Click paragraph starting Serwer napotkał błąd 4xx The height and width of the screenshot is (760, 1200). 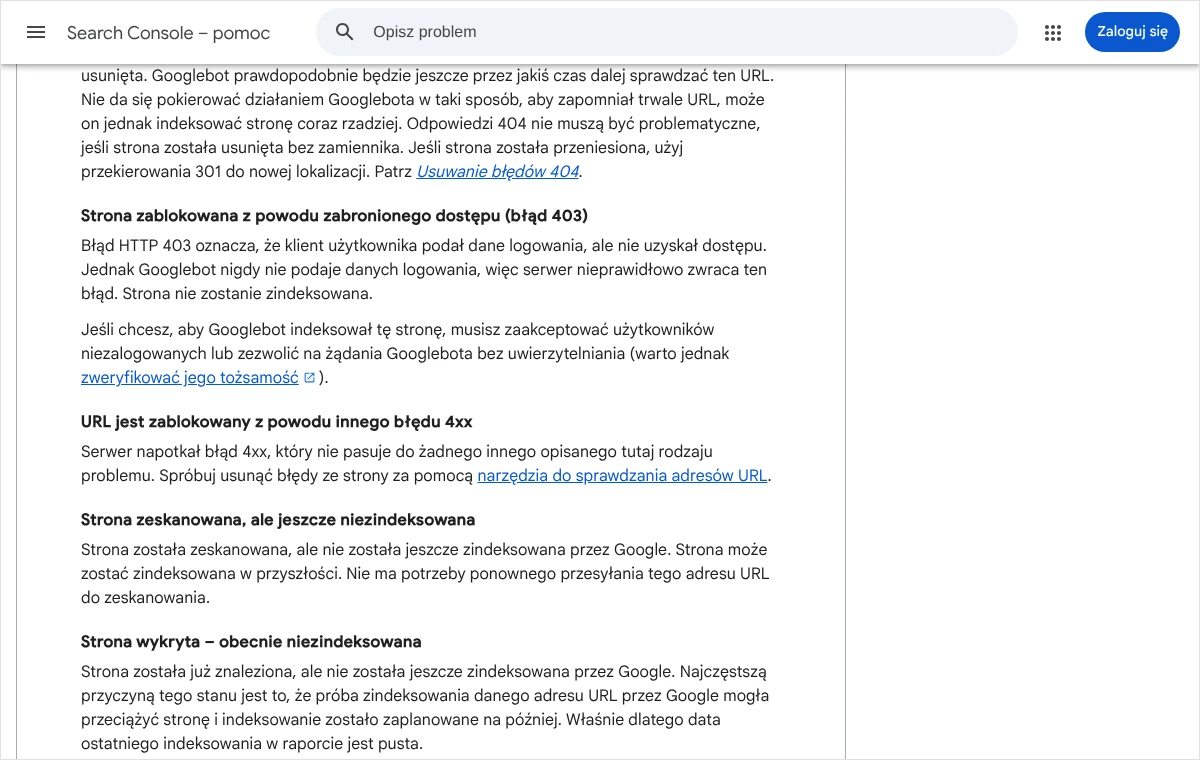[426, 464]
